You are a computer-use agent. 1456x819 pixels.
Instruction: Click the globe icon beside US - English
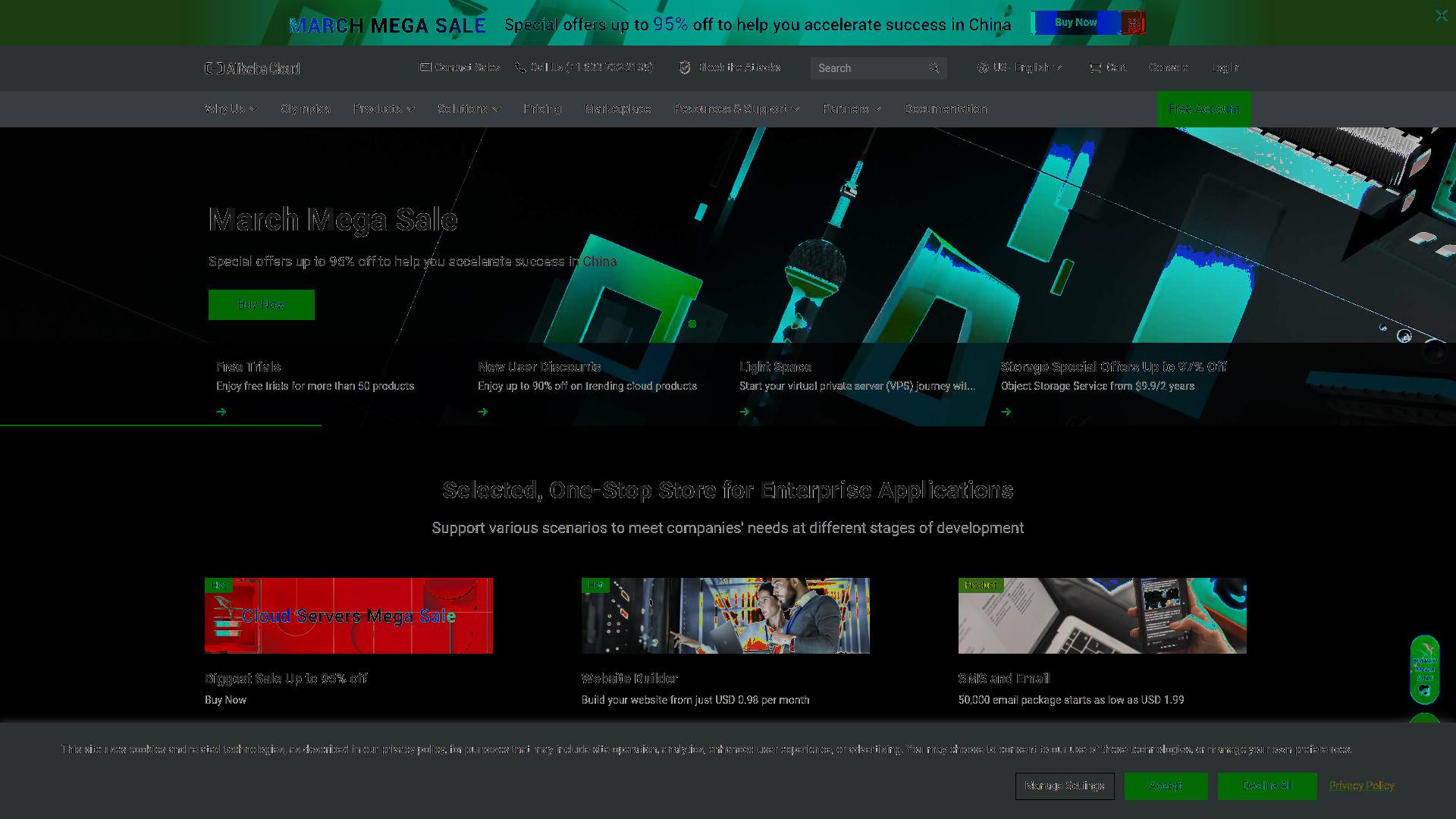tap(983, 67)
